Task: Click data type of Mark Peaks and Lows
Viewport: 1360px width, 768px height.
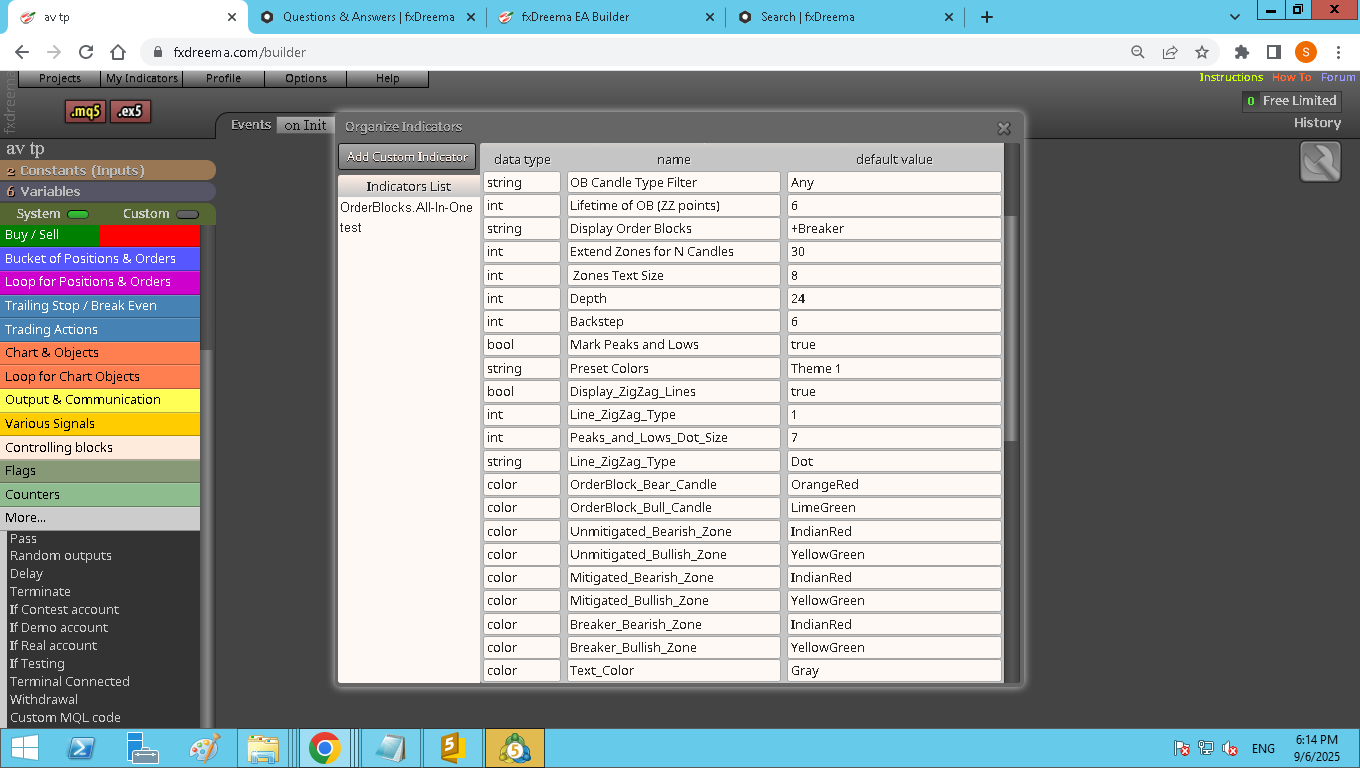Action: click(522, 344)
